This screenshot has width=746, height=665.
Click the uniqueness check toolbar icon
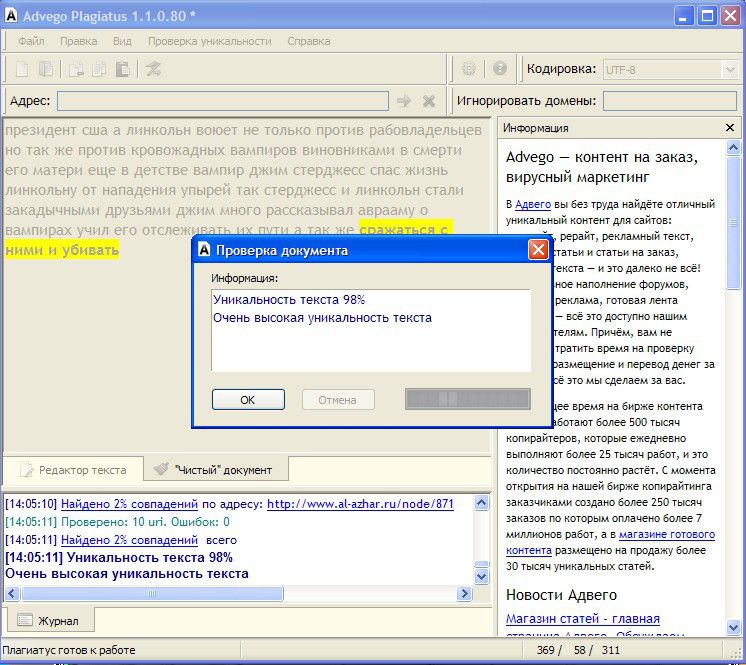[x=153, y=69]
